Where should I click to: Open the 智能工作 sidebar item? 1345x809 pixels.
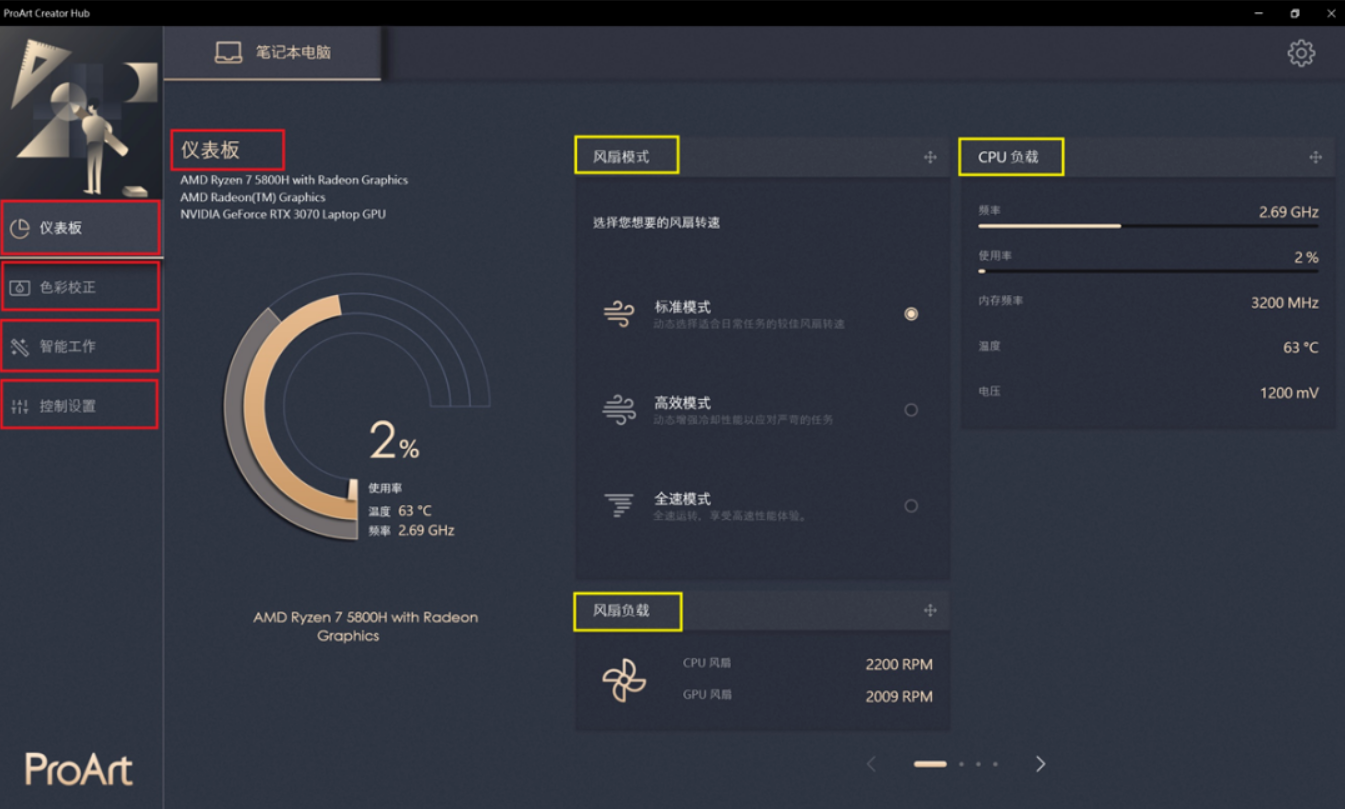coord(80,346)
